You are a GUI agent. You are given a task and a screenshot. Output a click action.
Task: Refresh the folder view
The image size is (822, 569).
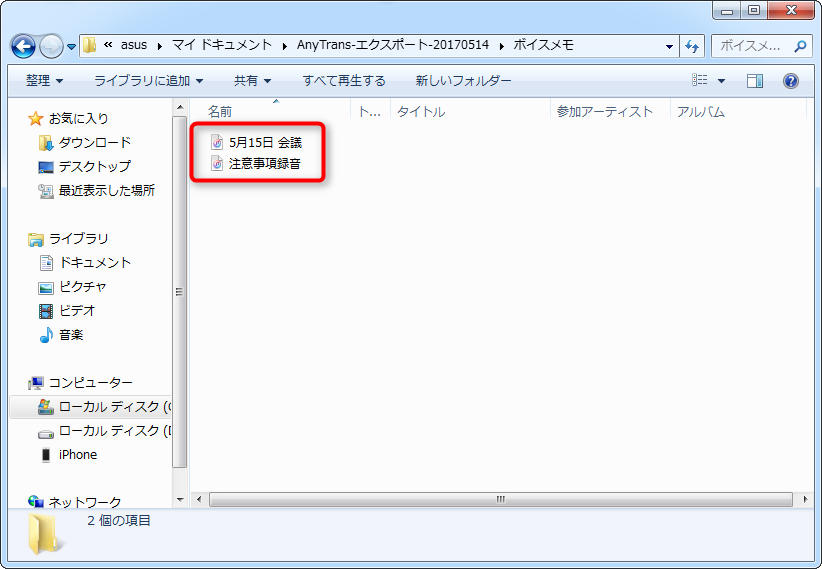coord(692,46)
